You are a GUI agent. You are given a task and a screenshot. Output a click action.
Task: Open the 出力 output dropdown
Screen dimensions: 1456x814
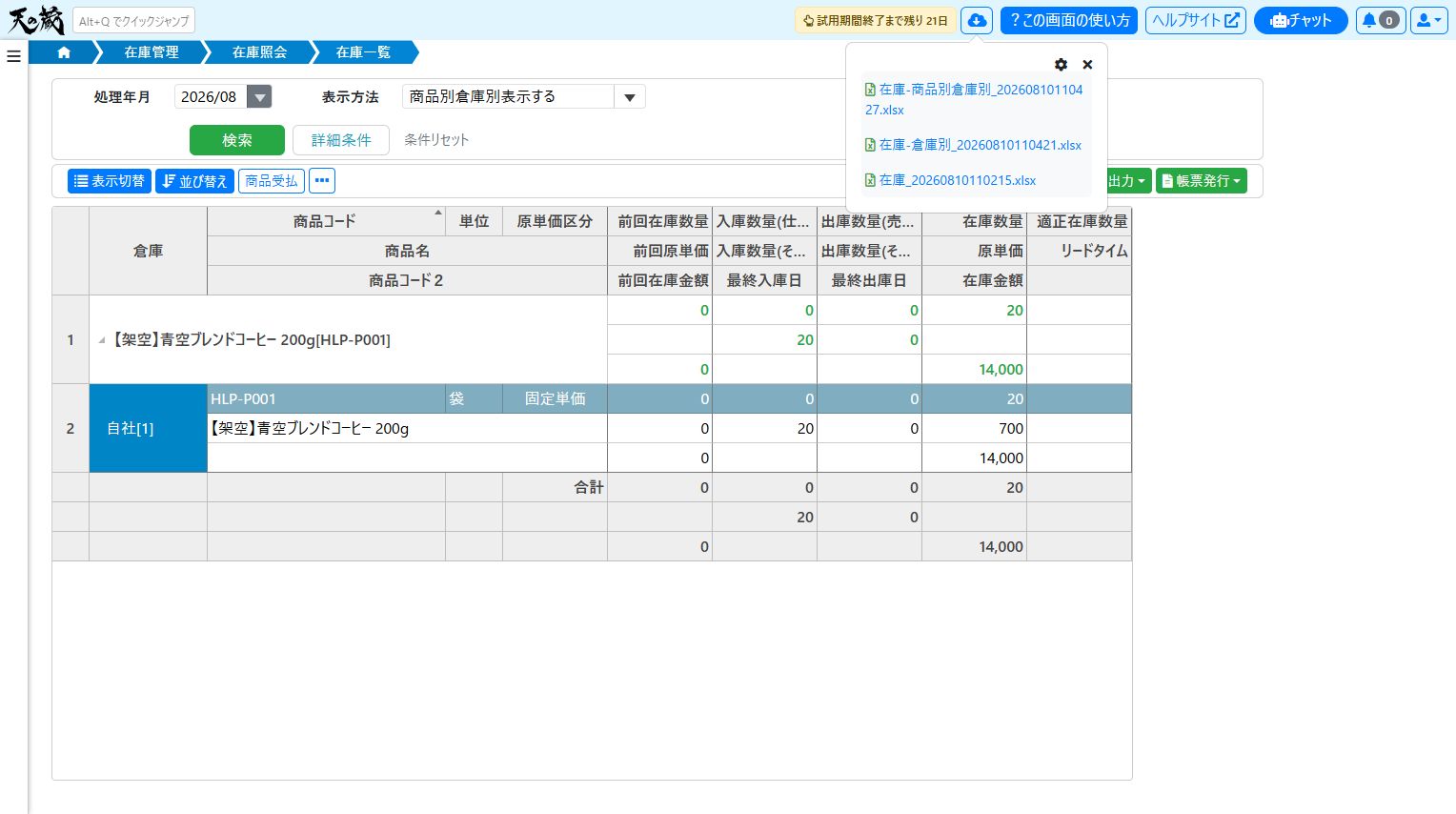pyautogui.click(x=1128, y=180)
